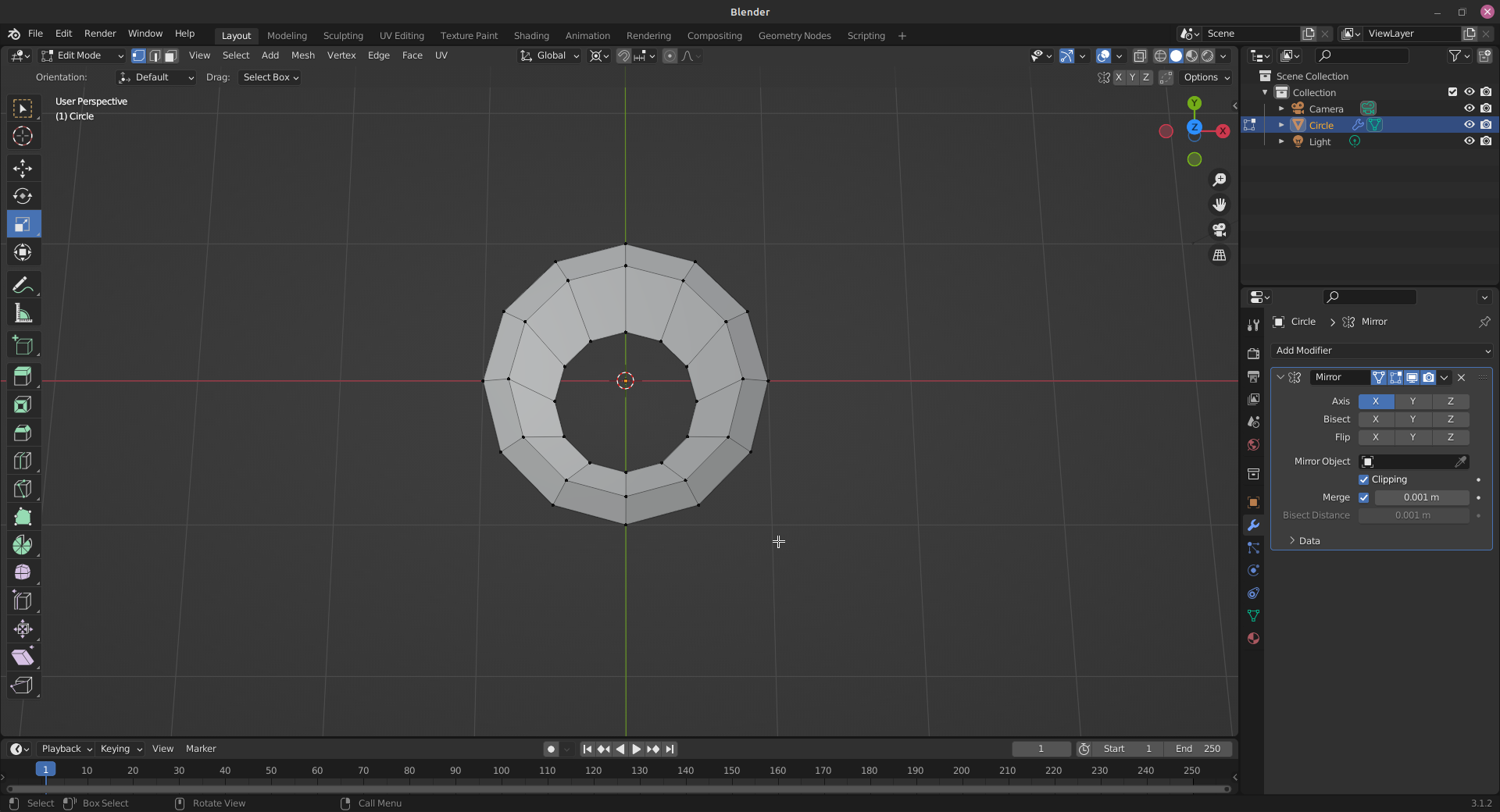Select the Move tool

pos(23,168)
